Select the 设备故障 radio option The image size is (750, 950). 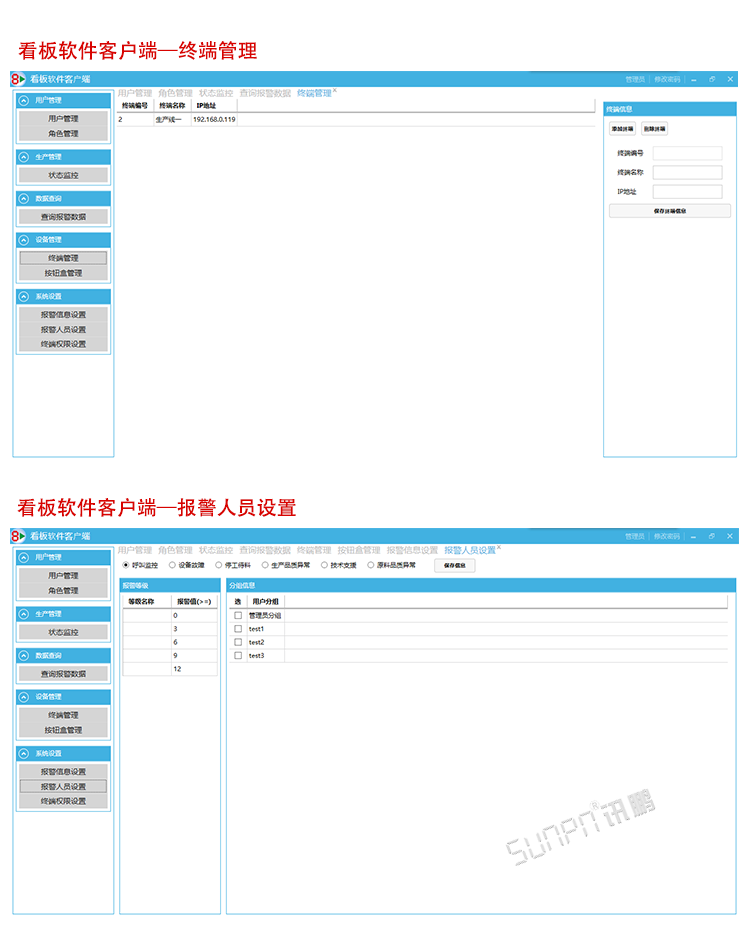(x=172, y=565)
